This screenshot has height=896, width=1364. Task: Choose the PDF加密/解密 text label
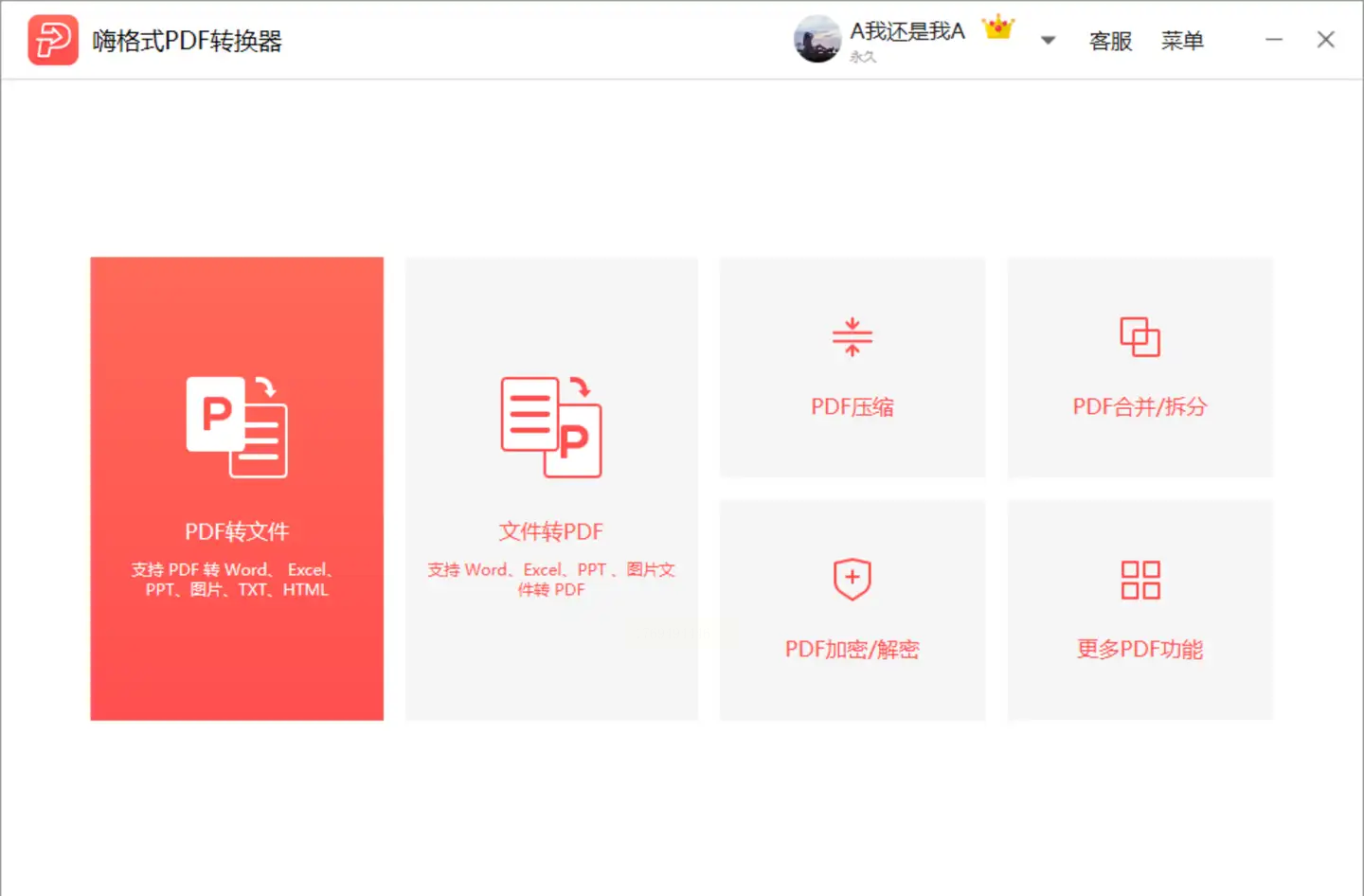point(852,650)
